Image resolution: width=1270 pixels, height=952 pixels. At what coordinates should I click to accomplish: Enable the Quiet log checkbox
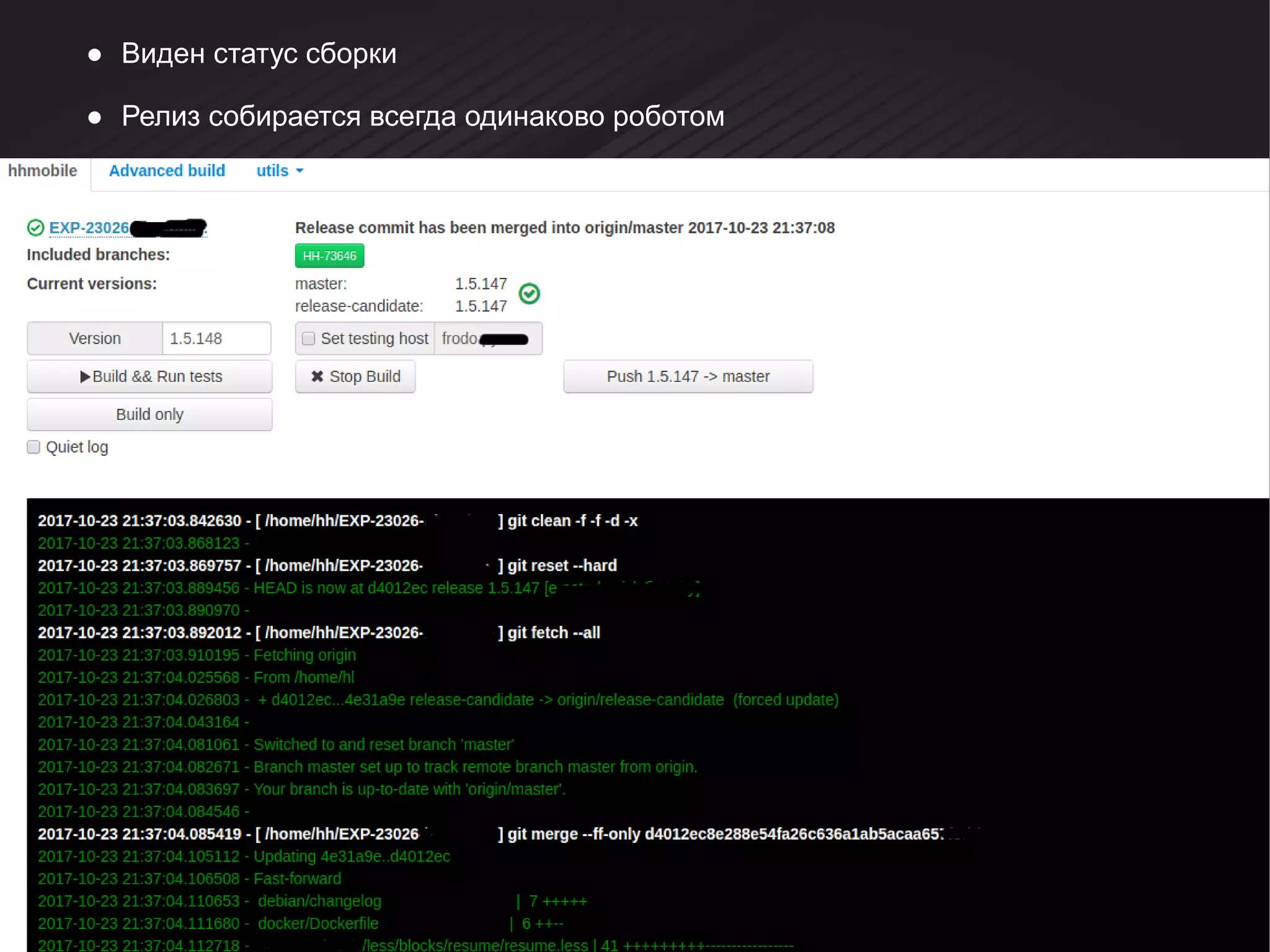[x=33, y=447]
